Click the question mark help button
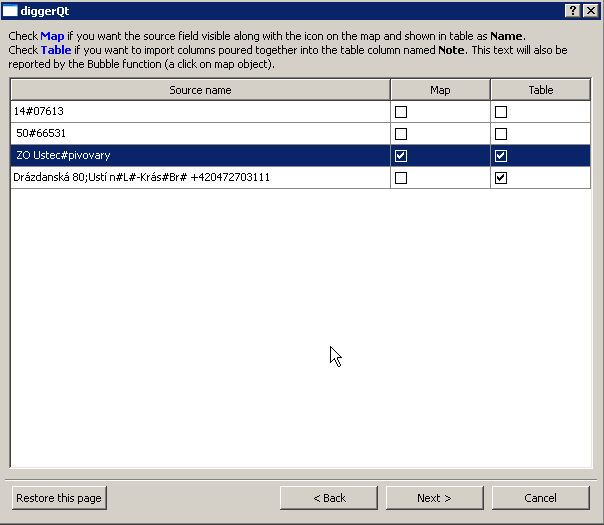604x525 pixels. click(572, 10)
